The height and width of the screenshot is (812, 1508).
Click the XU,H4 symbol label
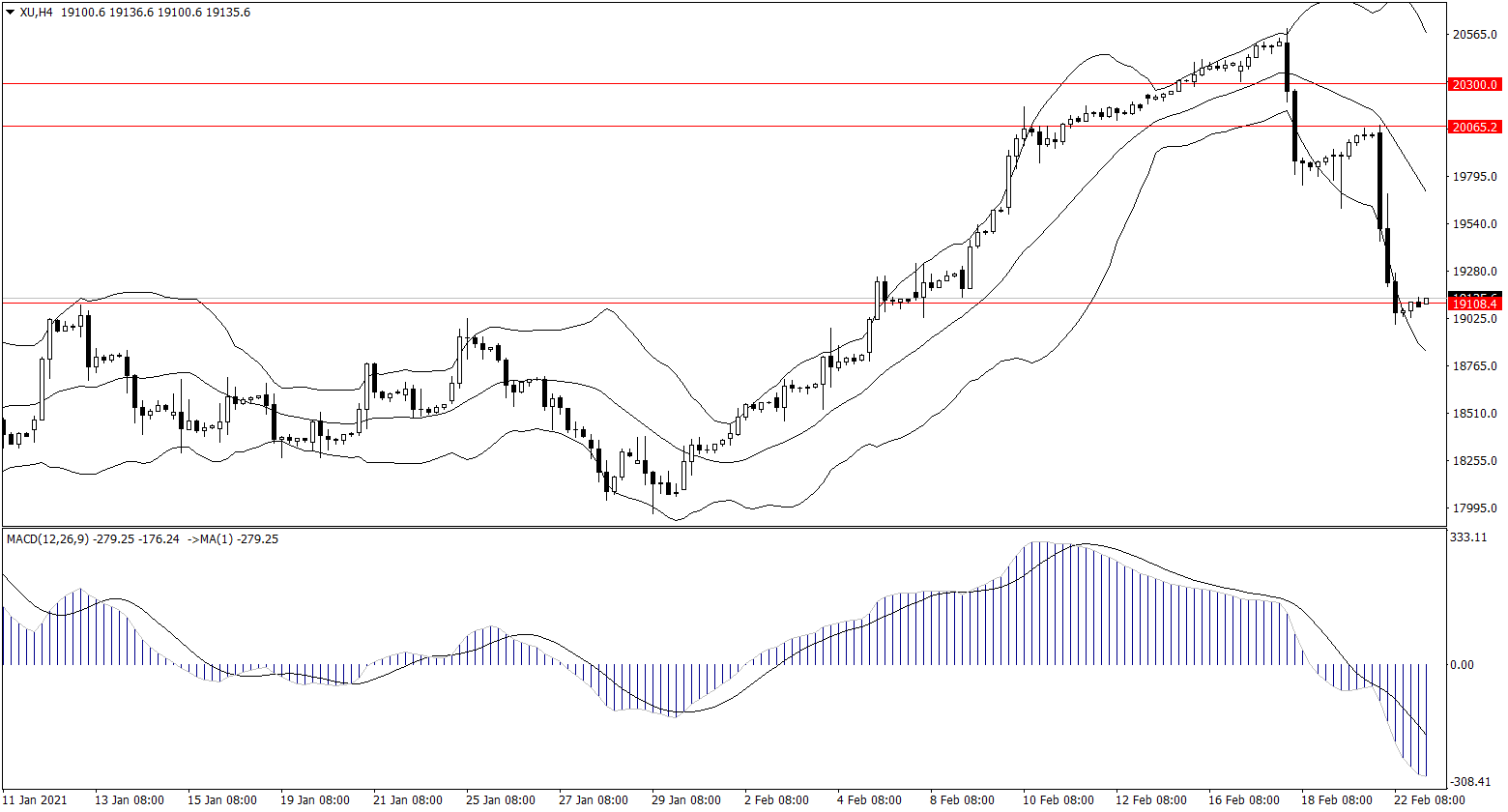[35, 13]
